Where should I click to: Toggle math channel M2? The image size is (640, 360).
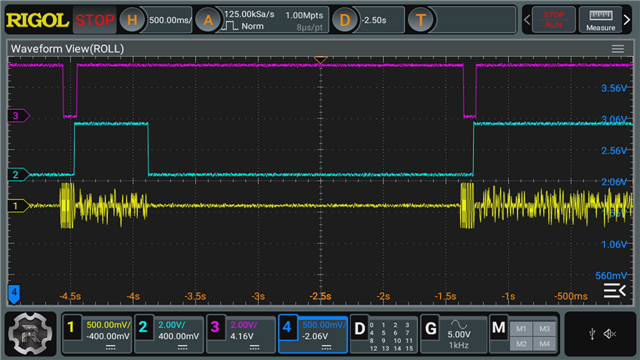521,344
